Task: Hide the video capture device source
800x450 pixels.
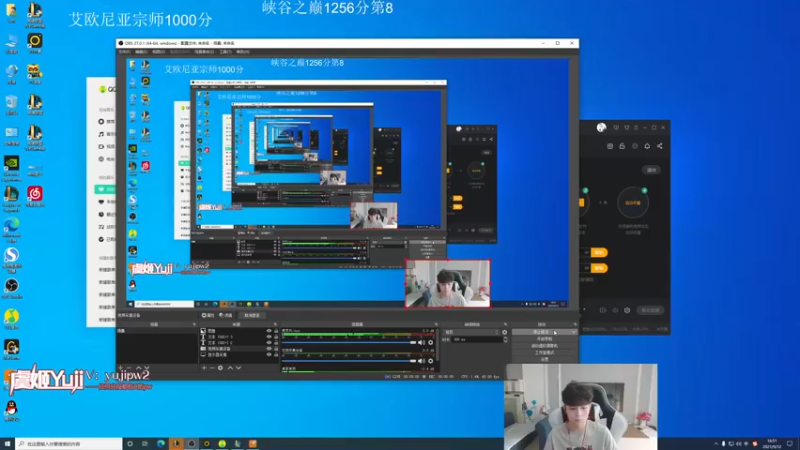Action: tap(269, 349)
